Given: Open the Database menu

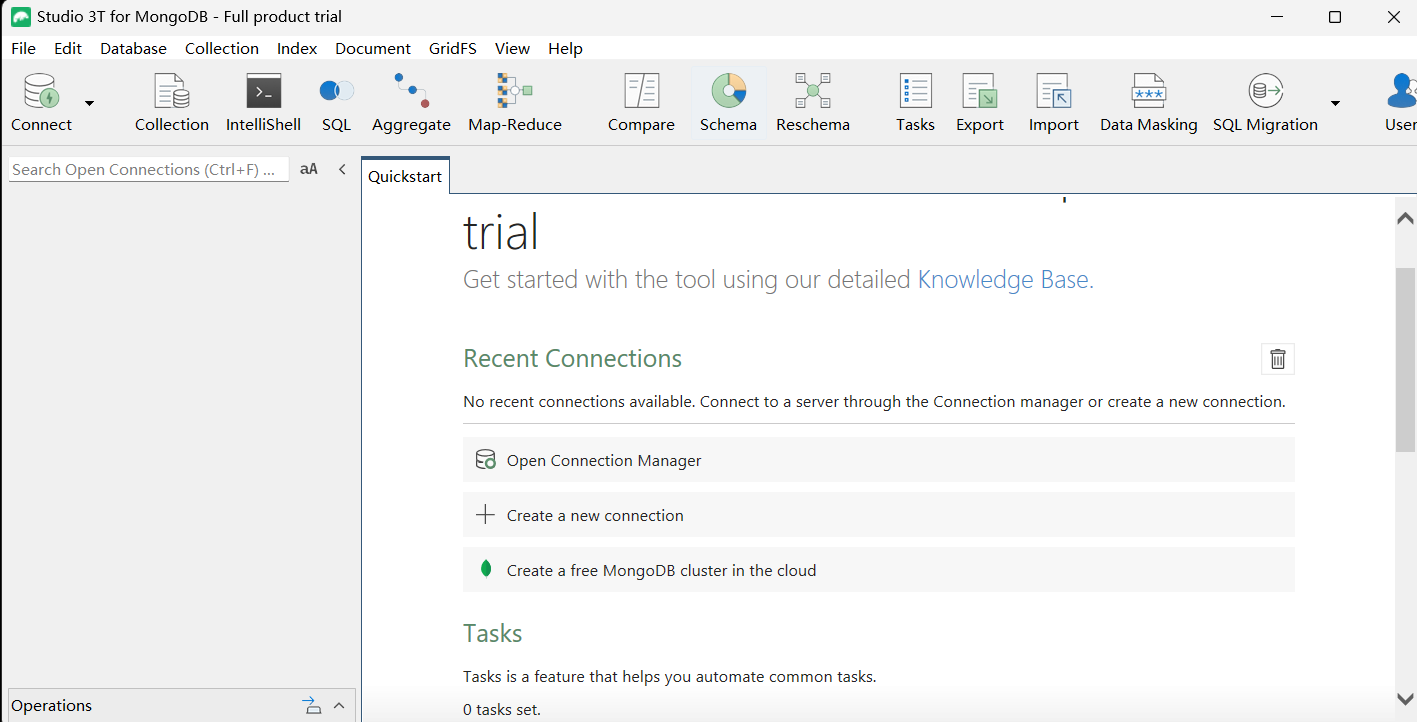Looking at the screenshot, I should (133, 48).
